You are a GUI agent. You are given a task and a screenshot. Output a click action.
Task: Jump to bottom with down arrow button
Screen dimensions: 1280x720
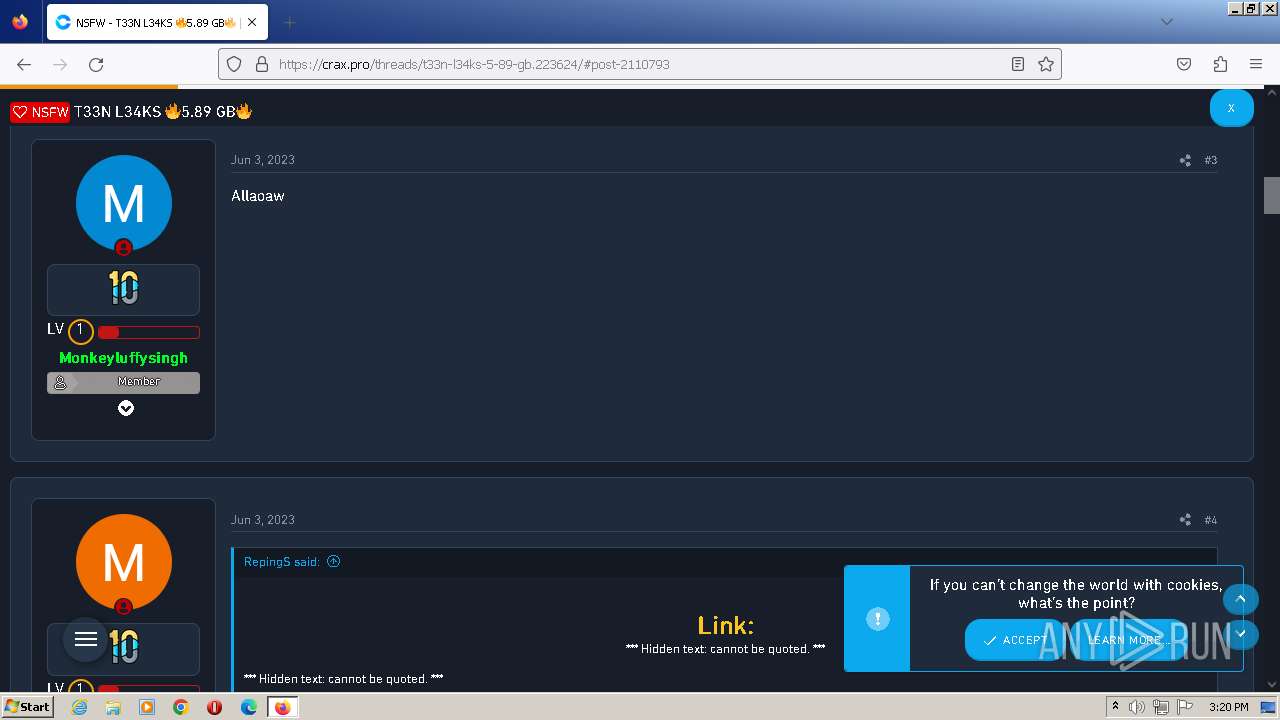(1240, 633)
